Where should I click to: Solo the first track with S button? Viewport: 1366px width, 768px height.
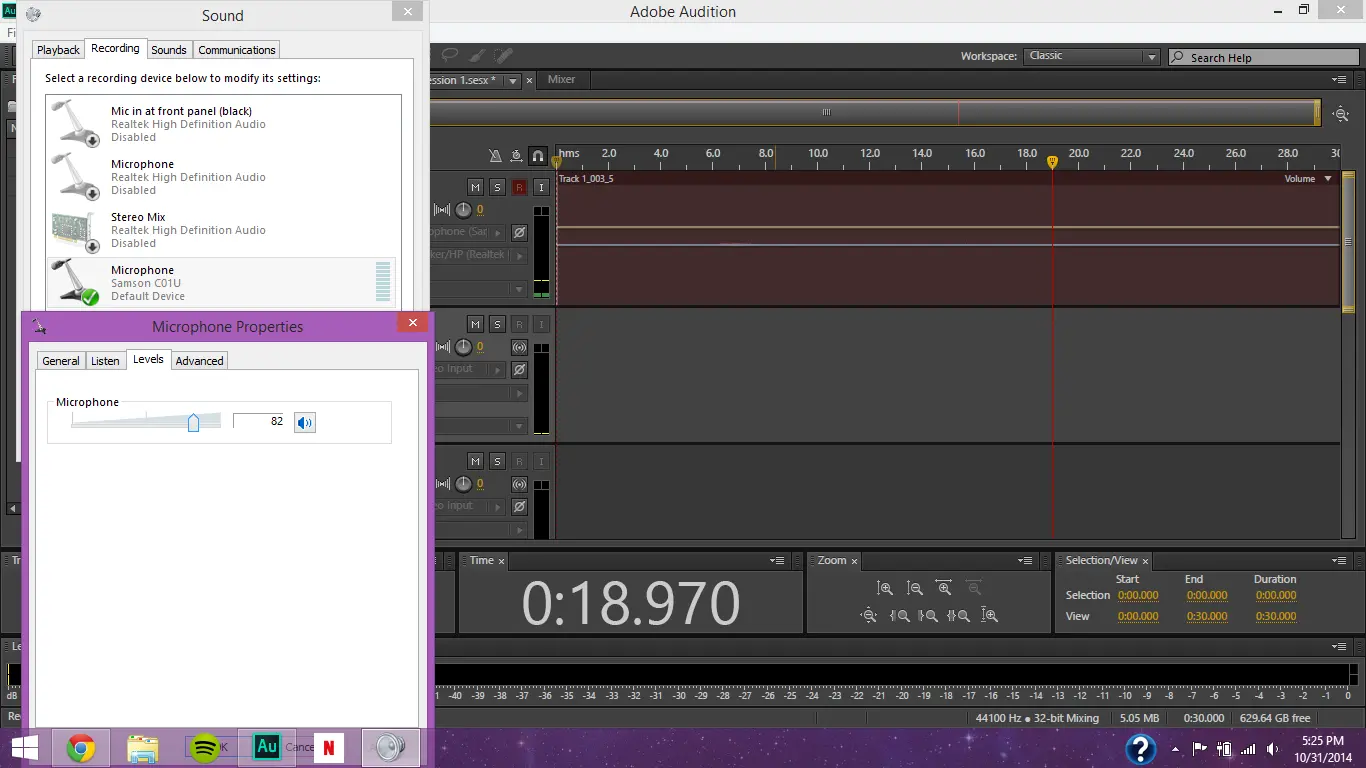[x=497, y=187]
